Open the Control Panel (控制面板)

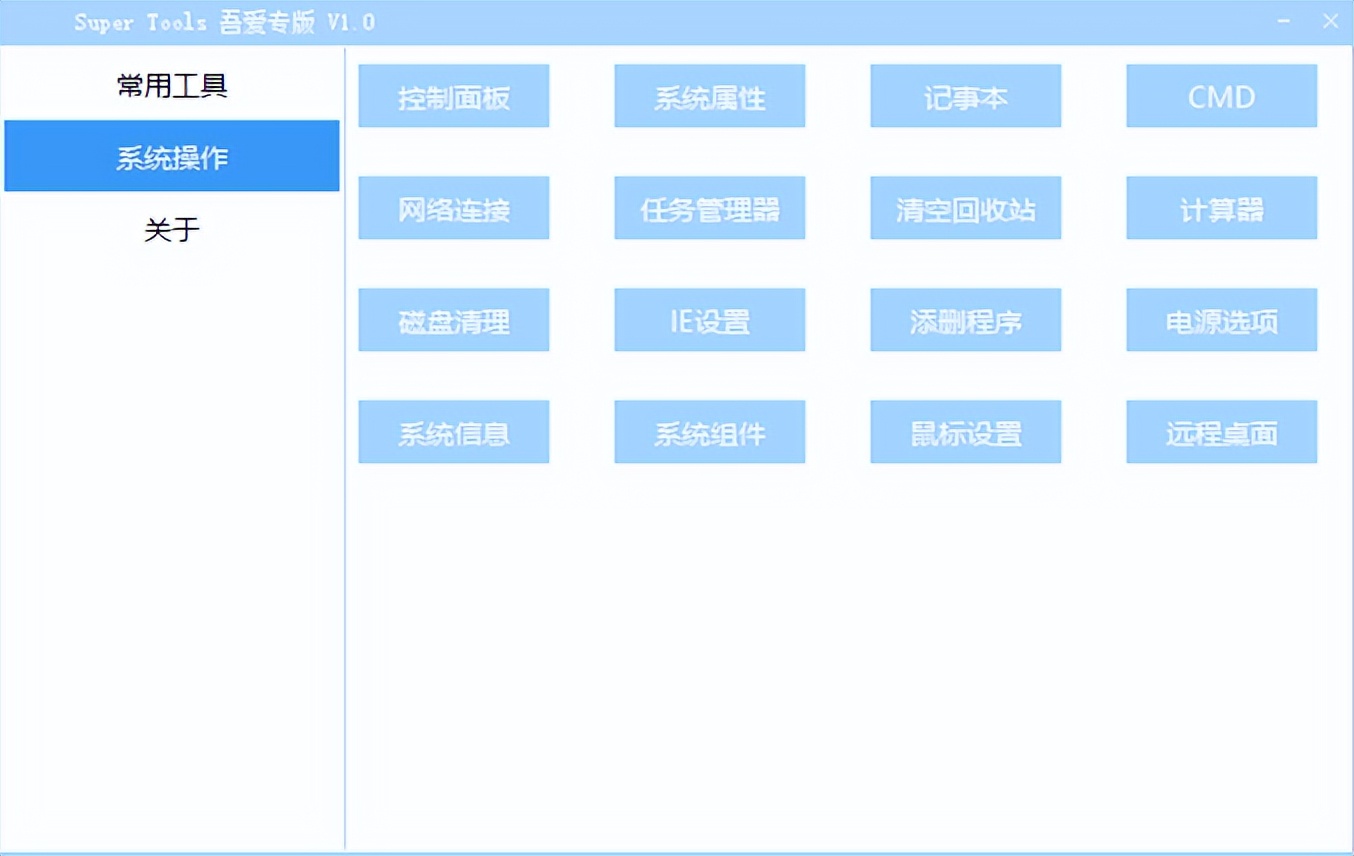pos(453,96)
